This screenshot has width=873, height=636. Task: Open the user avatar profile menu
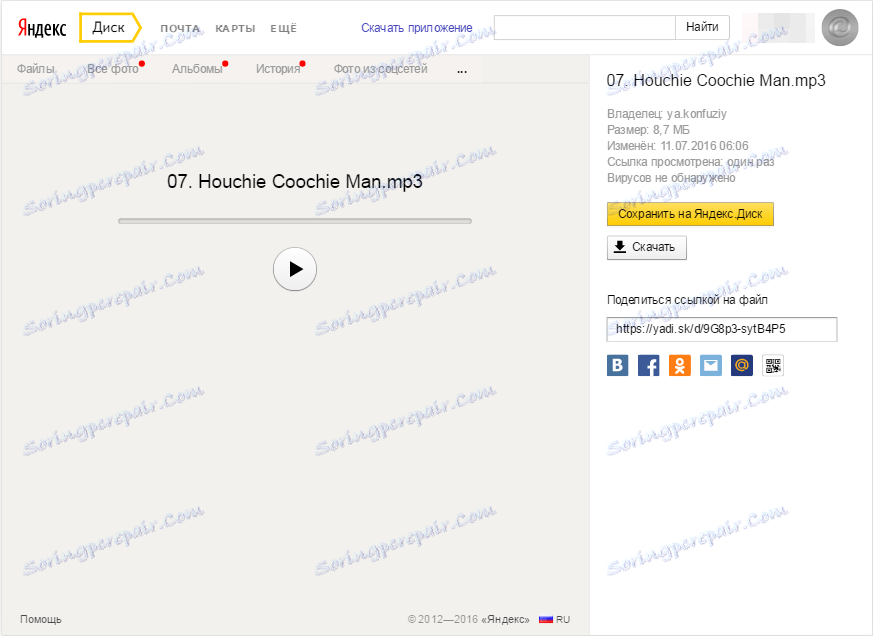click(840, 27)
